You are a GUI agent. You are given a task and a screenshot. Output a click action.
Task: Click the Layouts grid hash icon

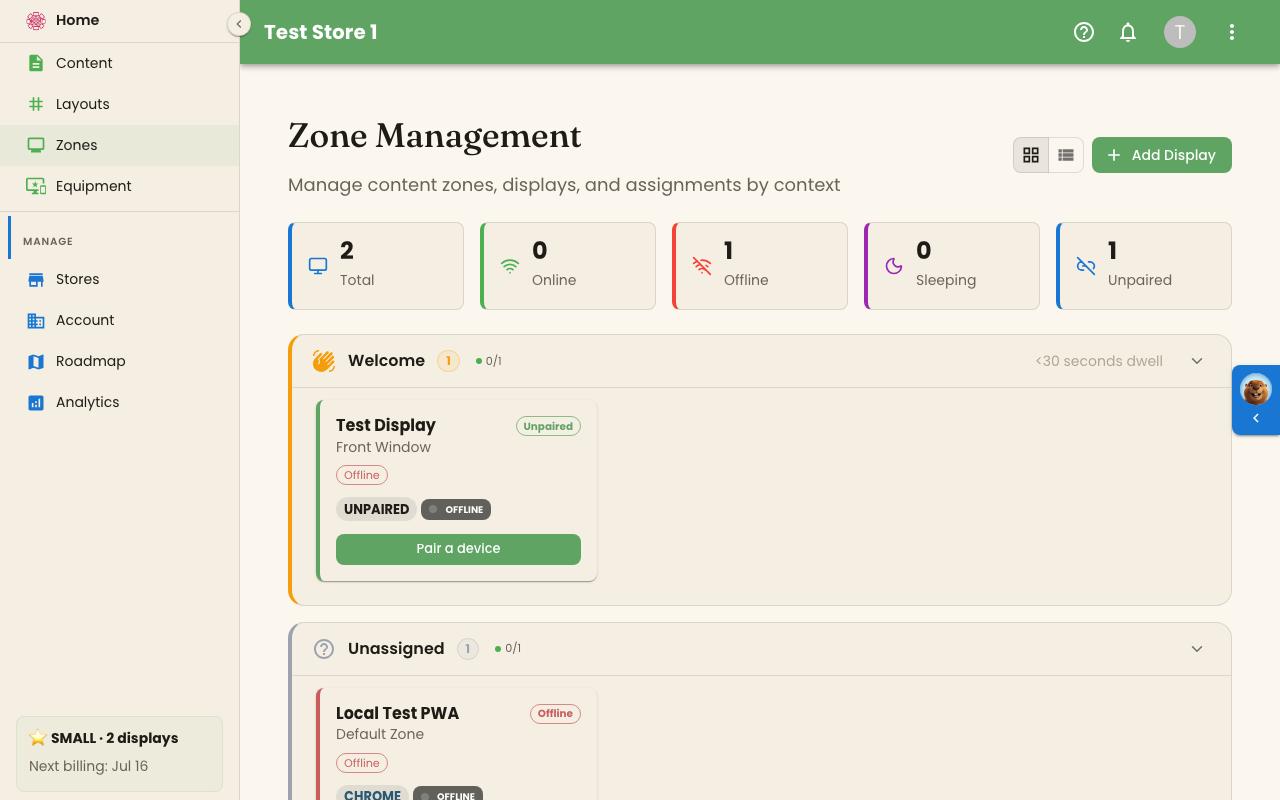(x=36, y=104)
